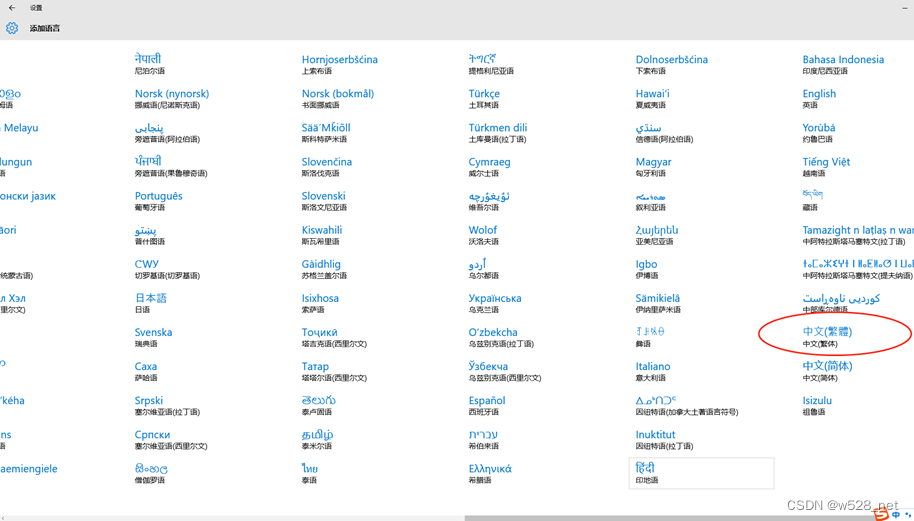Choose Español (西班牙语)
Screen dimensions: 914x521
[x=487, y=406]
